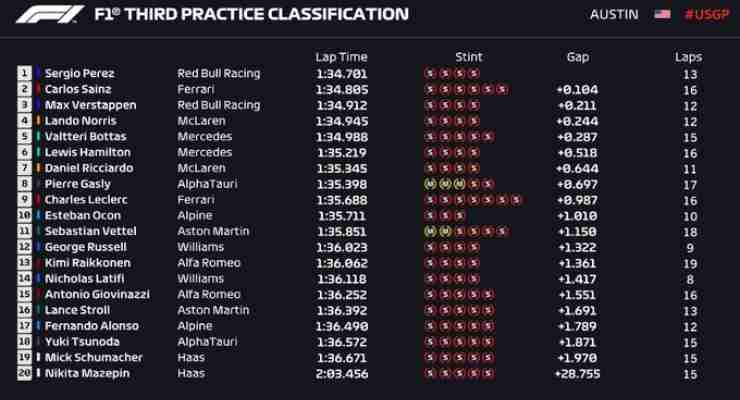Click the #USGP hashtag
Screen dimensions: 740x400
(x=707, y=15)
